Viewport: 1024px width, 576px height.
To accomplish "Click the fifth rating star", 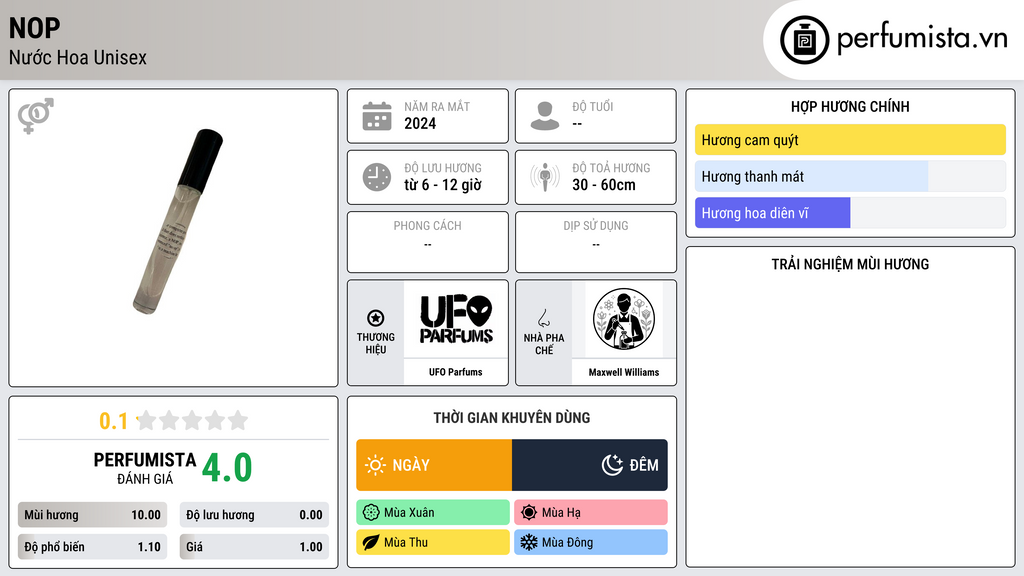I will point(238,420).
